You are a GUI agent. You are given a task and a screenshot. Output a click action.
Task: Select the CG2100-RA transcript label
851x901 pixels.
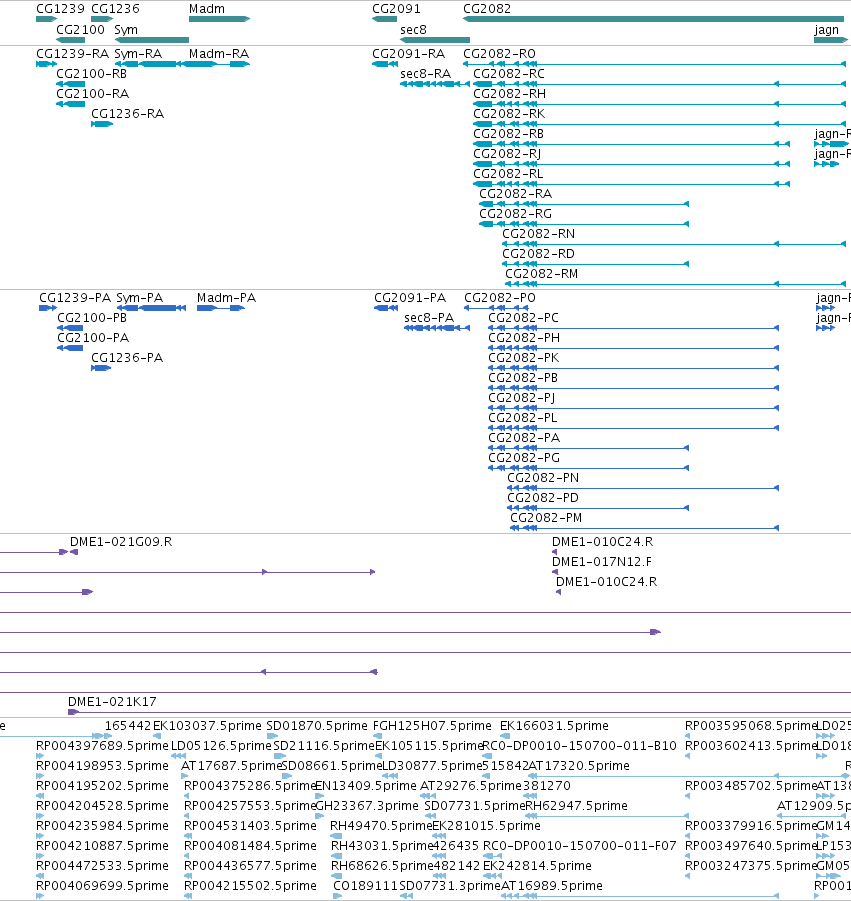coord(93,93)
